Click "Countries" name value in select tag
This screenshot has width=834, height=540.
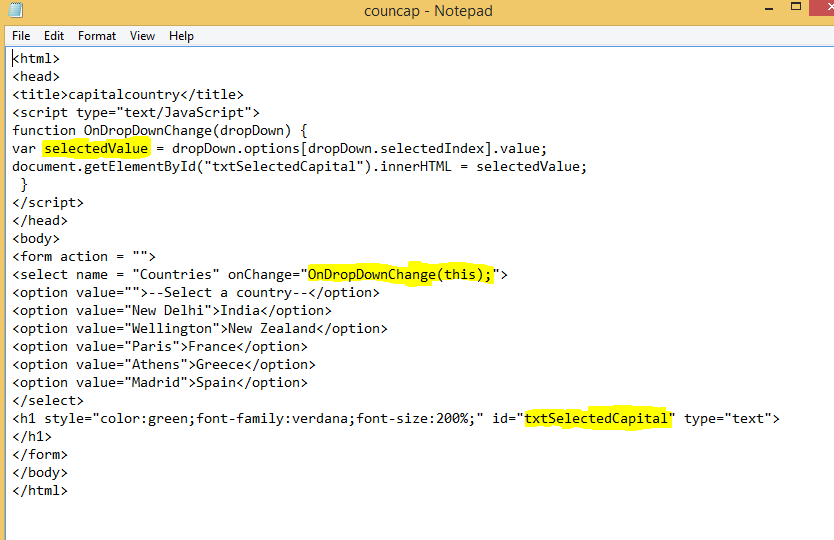tap(176, 275)
